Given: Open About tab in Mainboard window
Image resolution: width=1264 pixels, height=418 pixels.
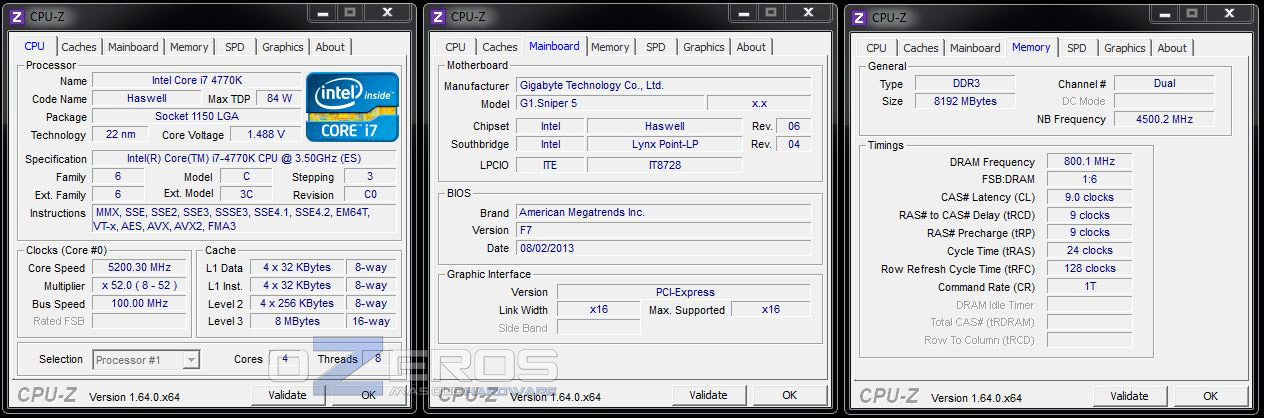Looking at the screenshot, I should 751,47.
